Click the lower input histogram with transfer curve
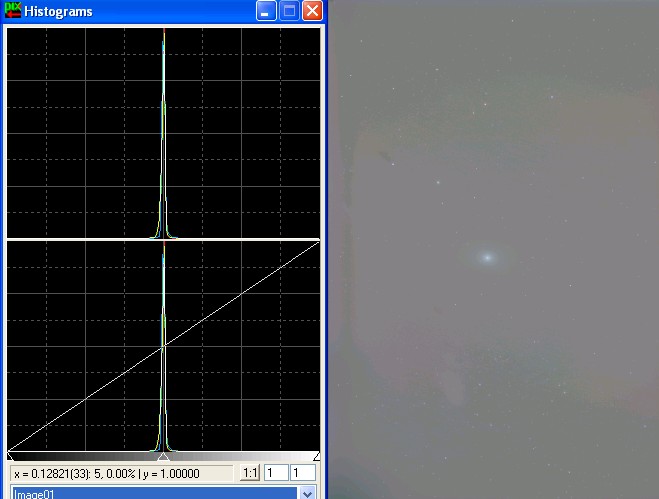Viewport: 659px width, 499px height. (163, 346)
